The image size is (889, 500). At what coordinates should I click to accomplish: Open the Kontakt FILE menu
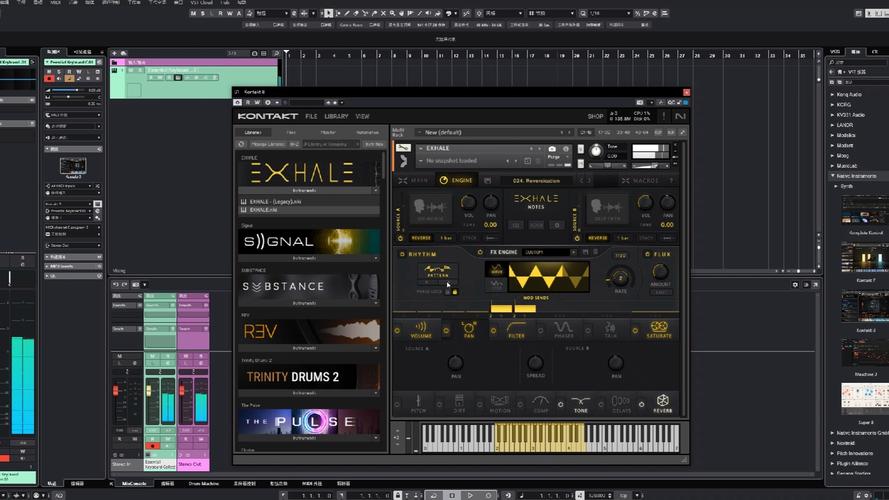pos(311,116)
